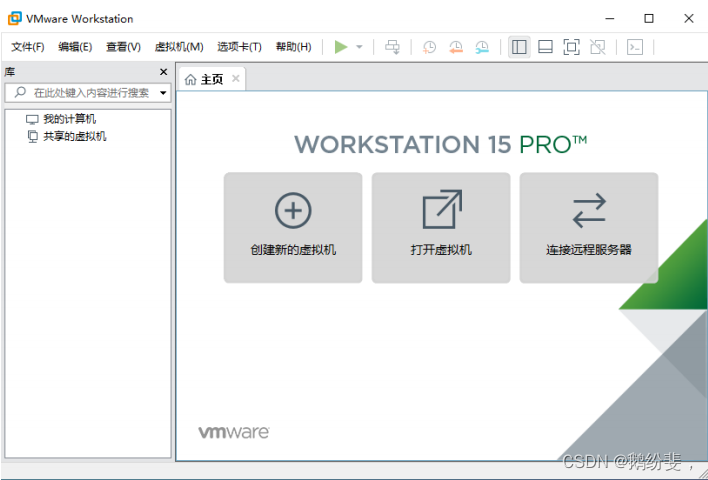Click the library search input field
Screen dimensions: 708x480
(x=88, y=93)
